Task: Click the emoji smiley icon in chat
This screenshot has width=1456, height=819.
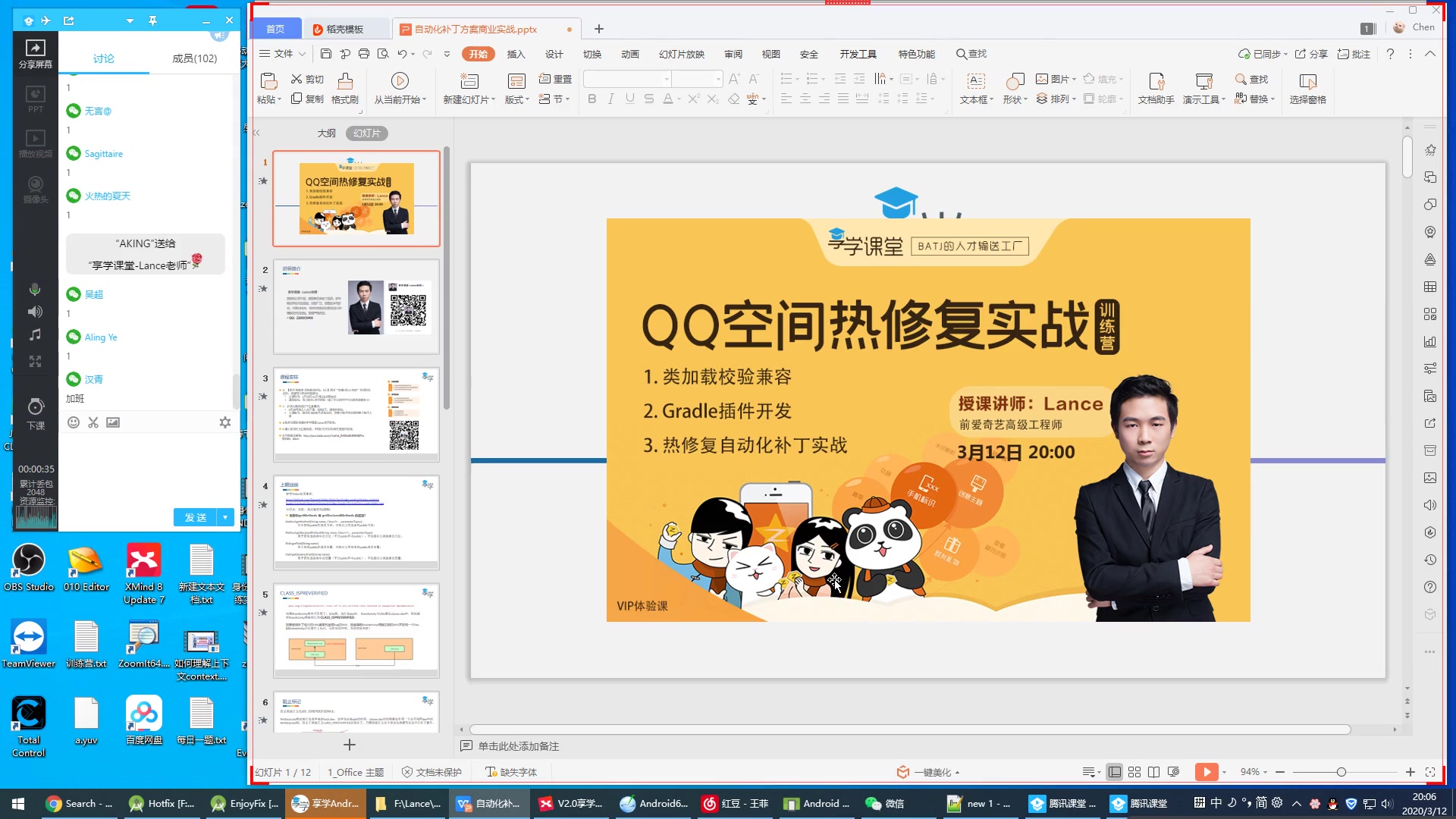Action: [x=74, y=422]
